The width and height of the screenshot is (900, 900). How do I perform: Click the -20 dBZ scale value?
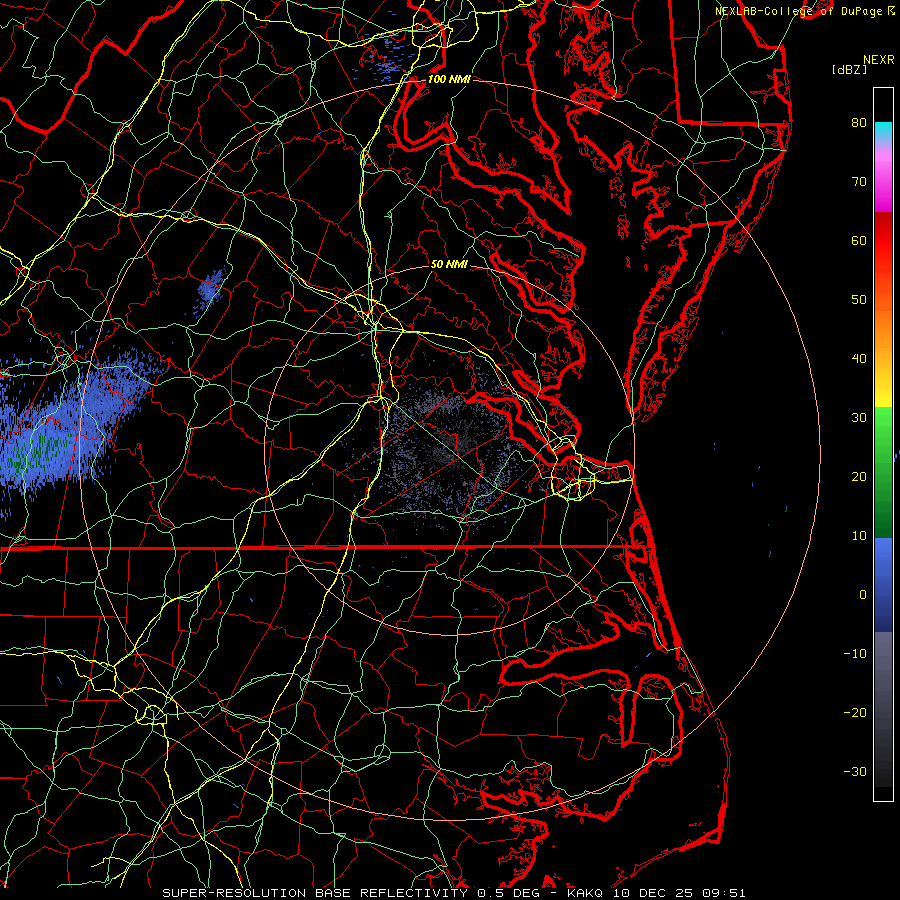855,712
